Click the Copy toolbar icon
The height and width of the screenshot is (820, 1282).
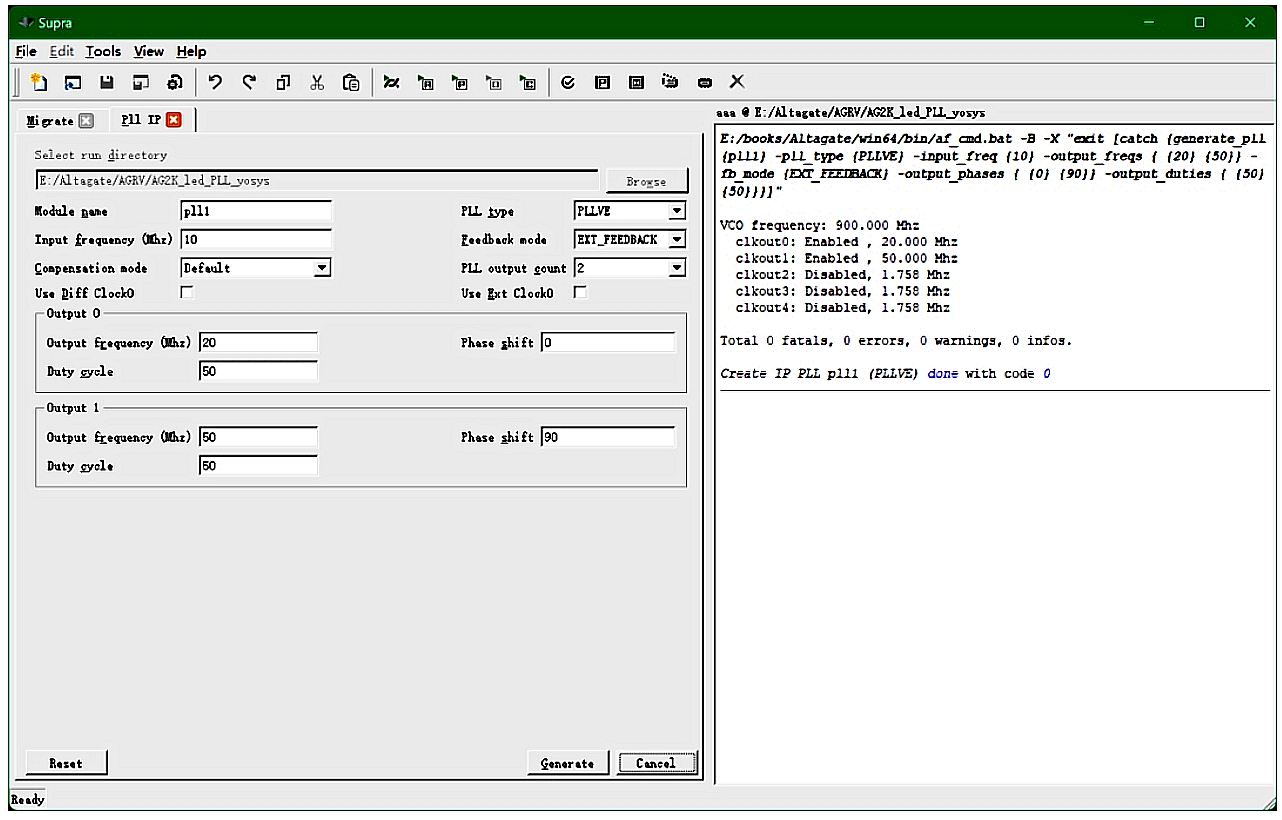[283, 82]
